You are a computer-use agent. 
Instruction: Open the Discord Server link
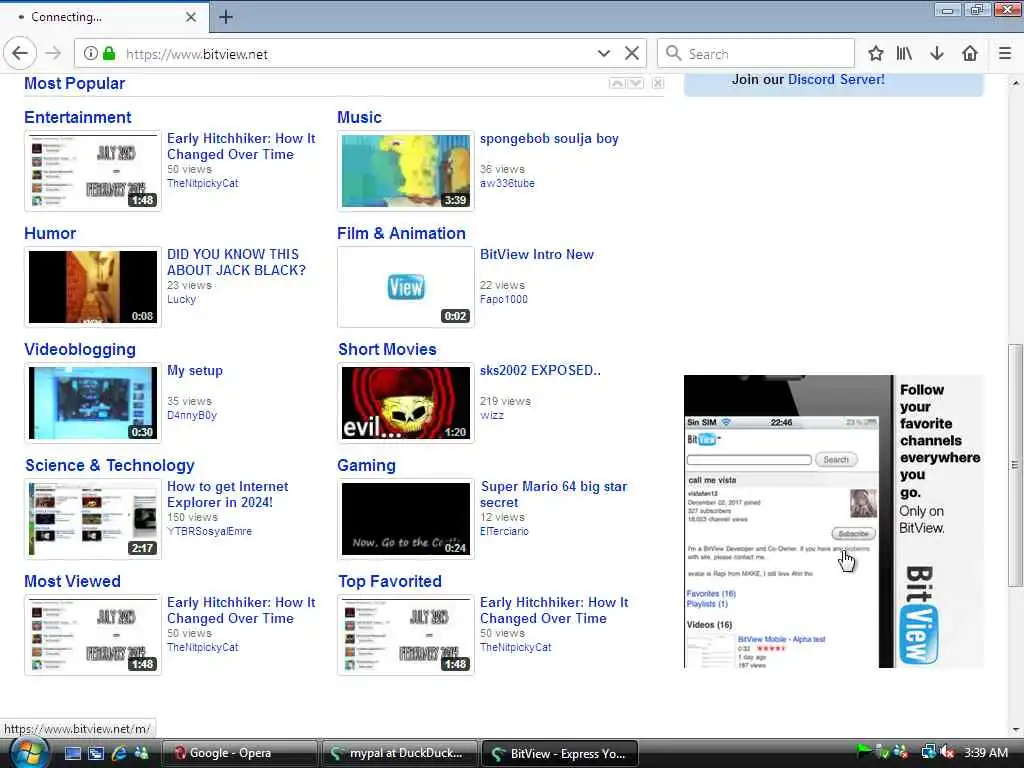click(x=836, y=80)
